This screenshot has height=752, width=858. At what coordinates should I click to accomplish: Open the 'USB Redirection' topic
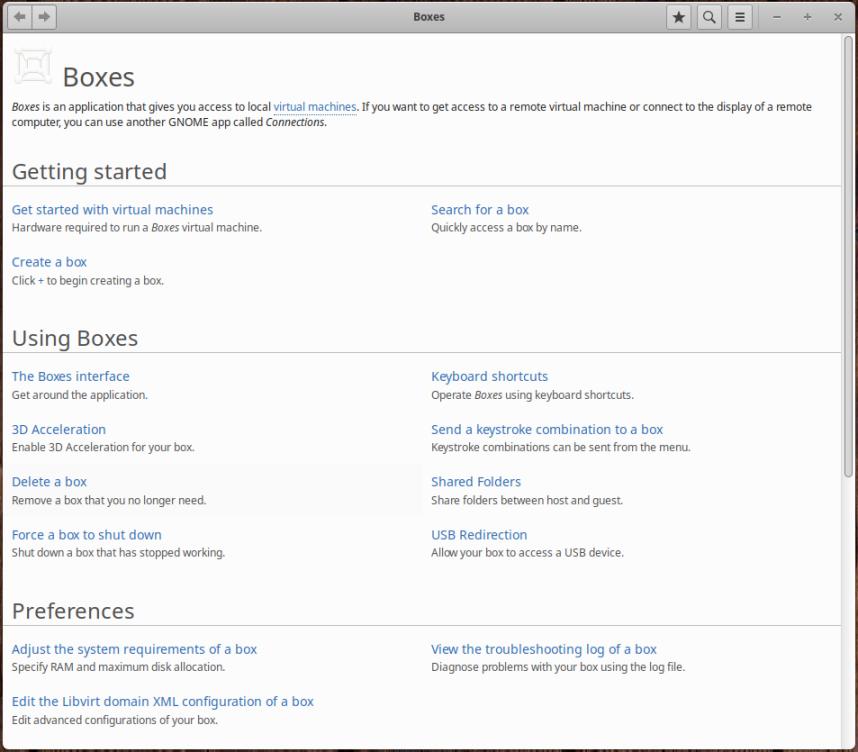479,535
